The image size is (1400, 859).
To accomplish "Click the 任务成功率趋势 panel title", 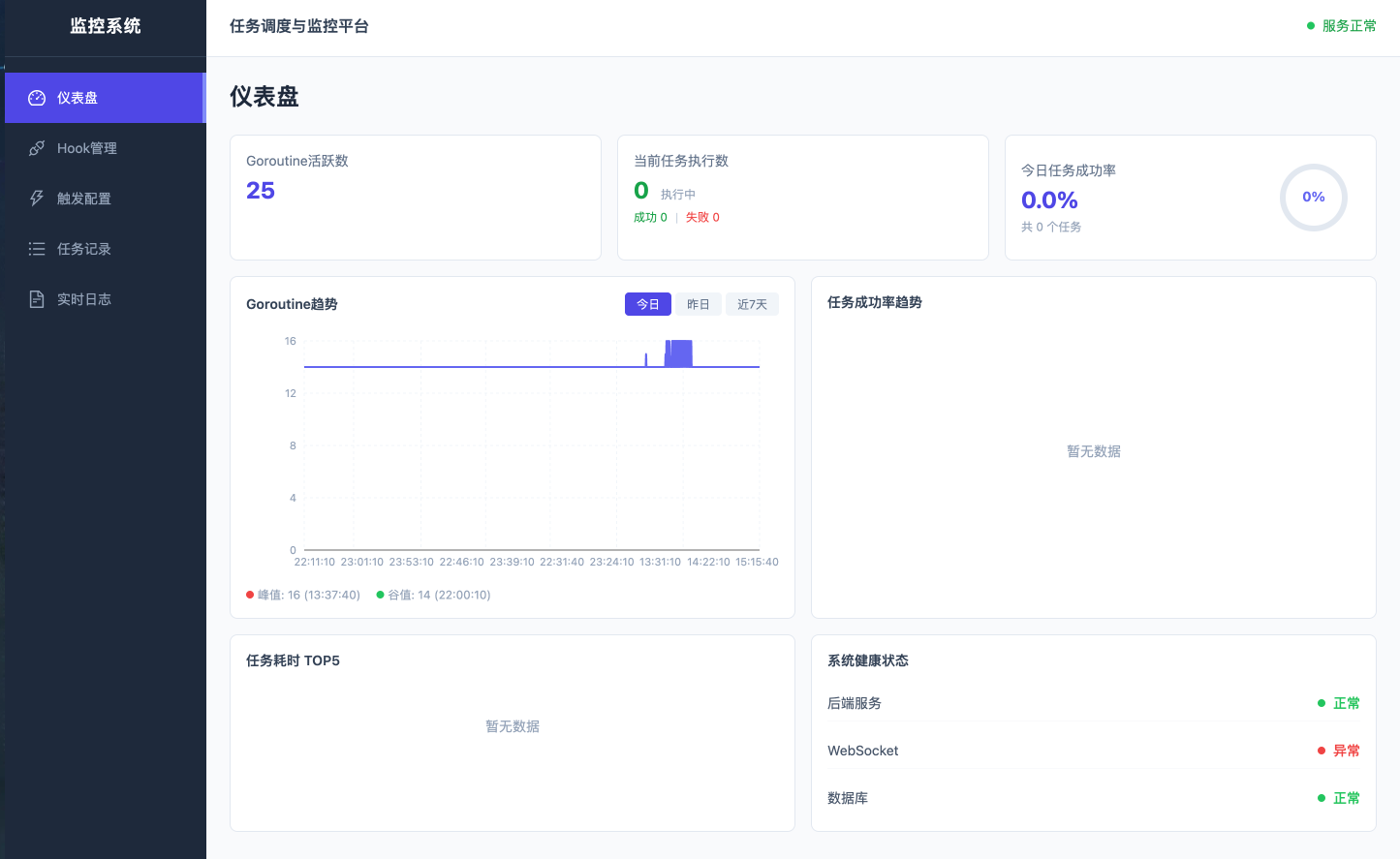I will click(x=875, y=302).
